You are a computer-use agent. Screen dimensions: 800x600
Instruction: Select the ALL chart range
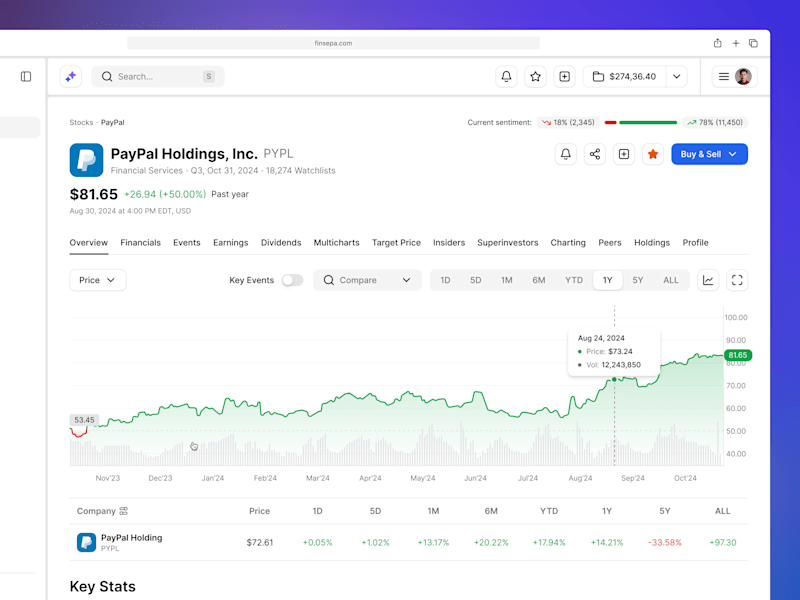(671, 280)
